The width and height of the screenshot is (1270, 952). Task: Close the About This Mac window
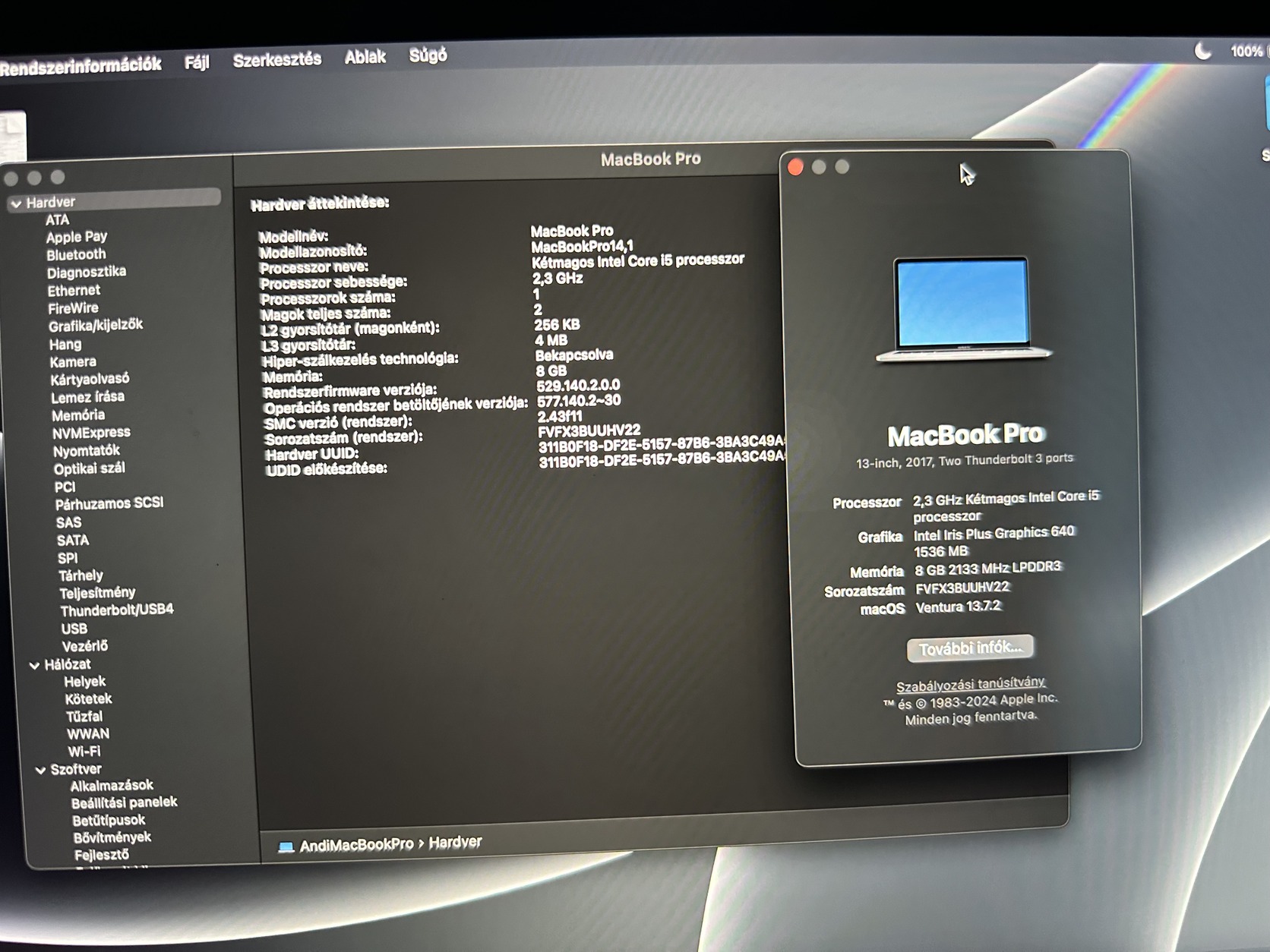(x=795, y=167)
